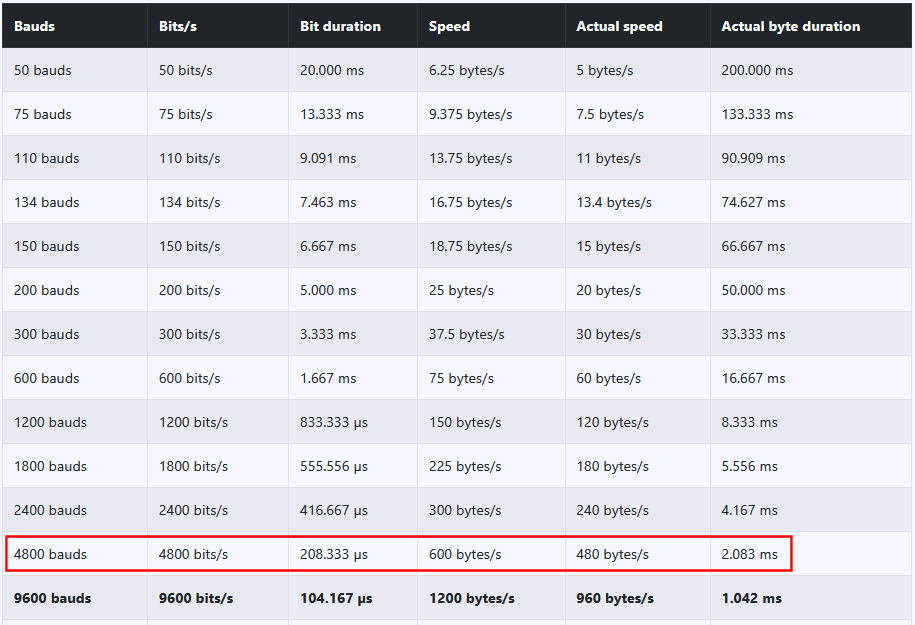915x625 pixels.
Task: Click the Bit duration column header
Action: (340, 26)
